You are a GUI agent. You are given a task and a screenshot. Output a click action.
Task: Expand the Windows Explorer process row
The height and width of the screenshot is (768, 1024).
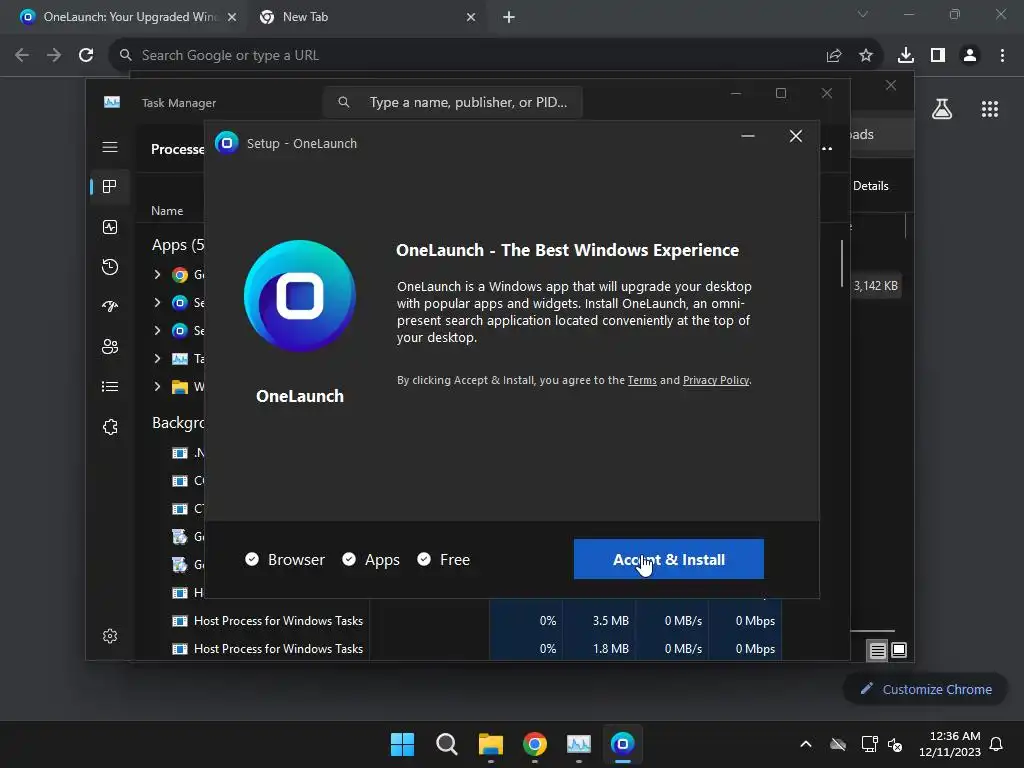pyautogui.click(x=157, y=387)
